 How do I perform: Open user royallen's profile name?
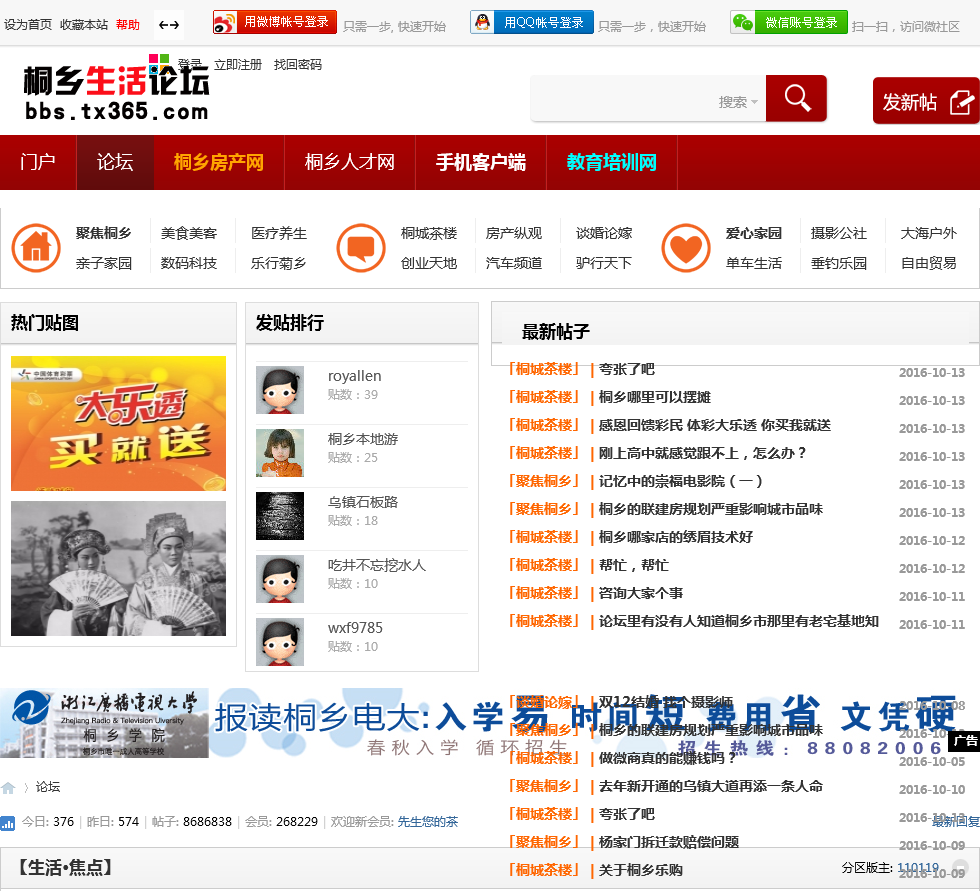click(354, 376)
